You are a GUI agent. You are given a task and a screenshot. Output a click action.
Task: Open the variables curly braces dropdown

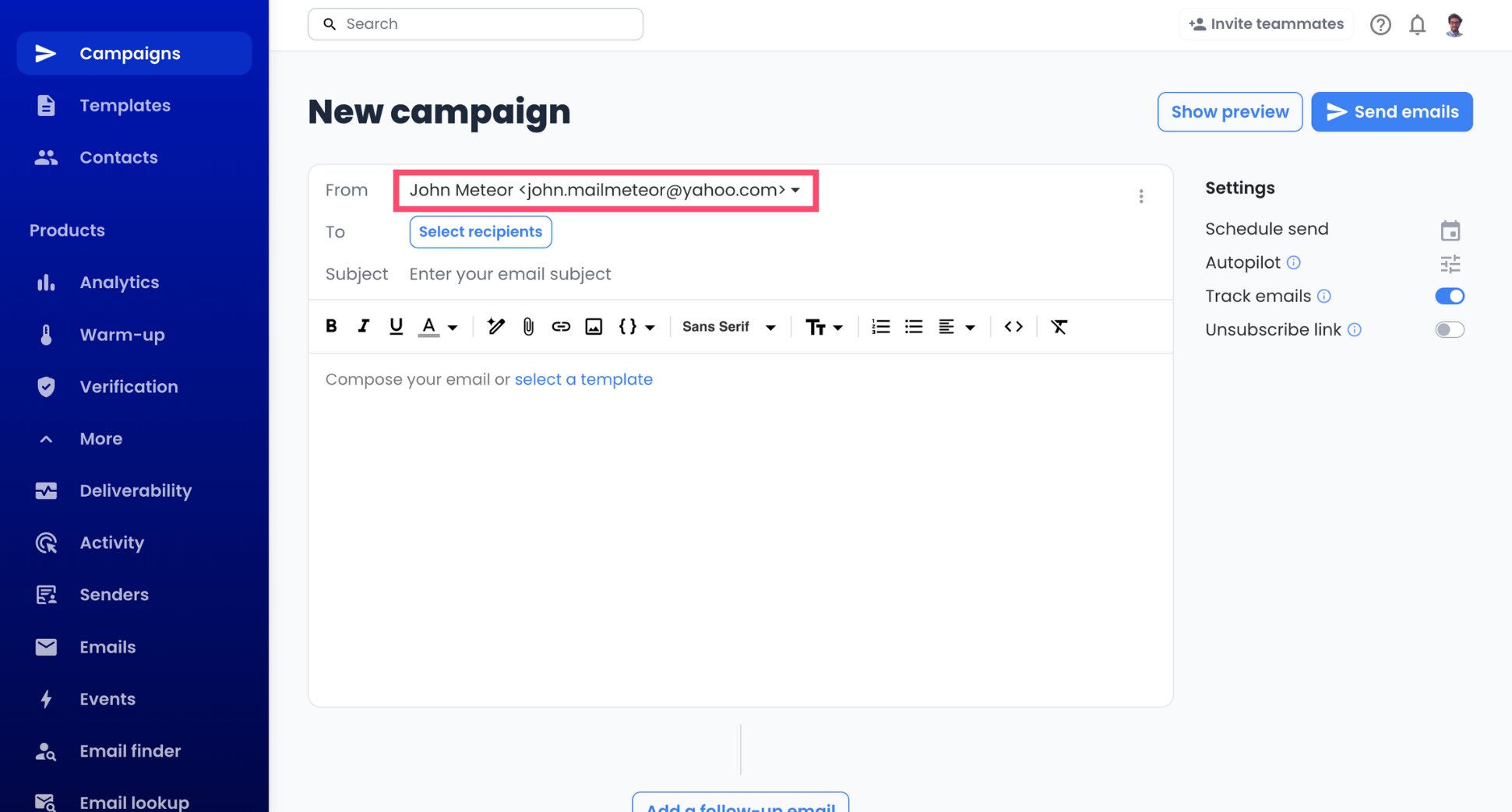tap(636, 326)
